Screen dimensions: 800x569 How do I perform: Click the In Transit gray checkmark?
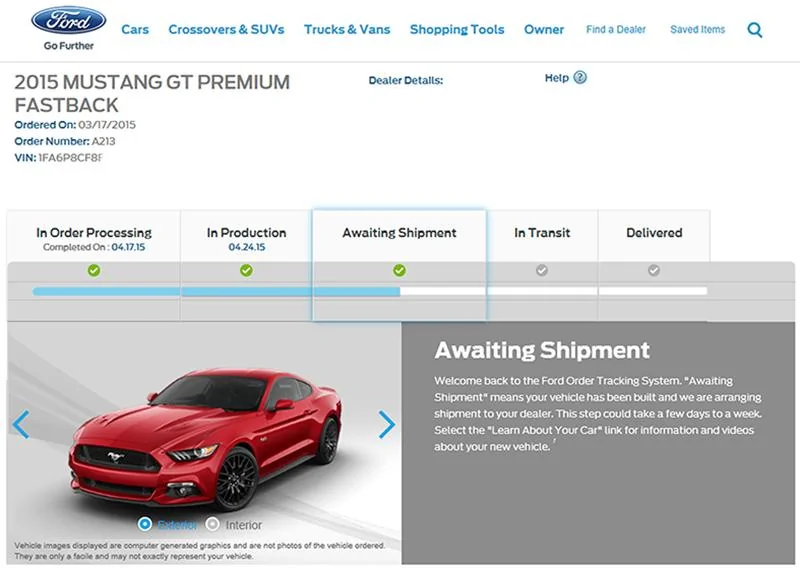click(x=542, y=270)
